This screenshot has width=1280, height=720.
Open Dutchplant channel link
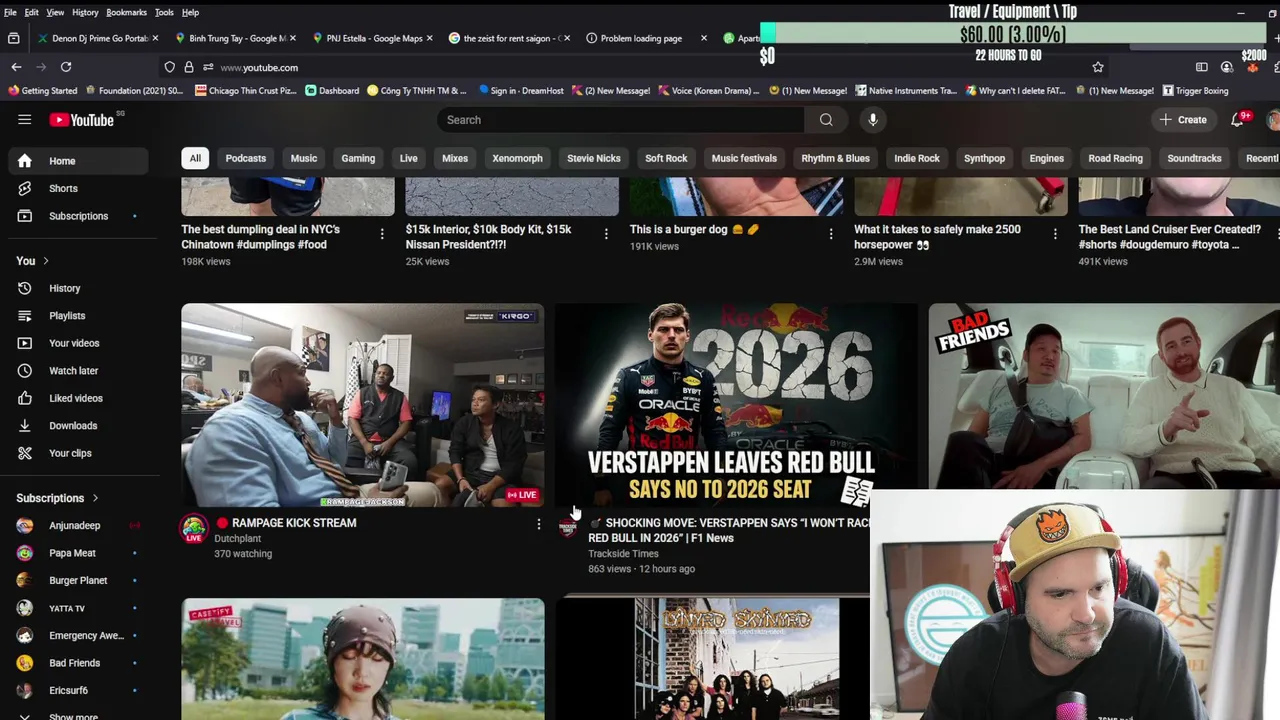[238, 539]
